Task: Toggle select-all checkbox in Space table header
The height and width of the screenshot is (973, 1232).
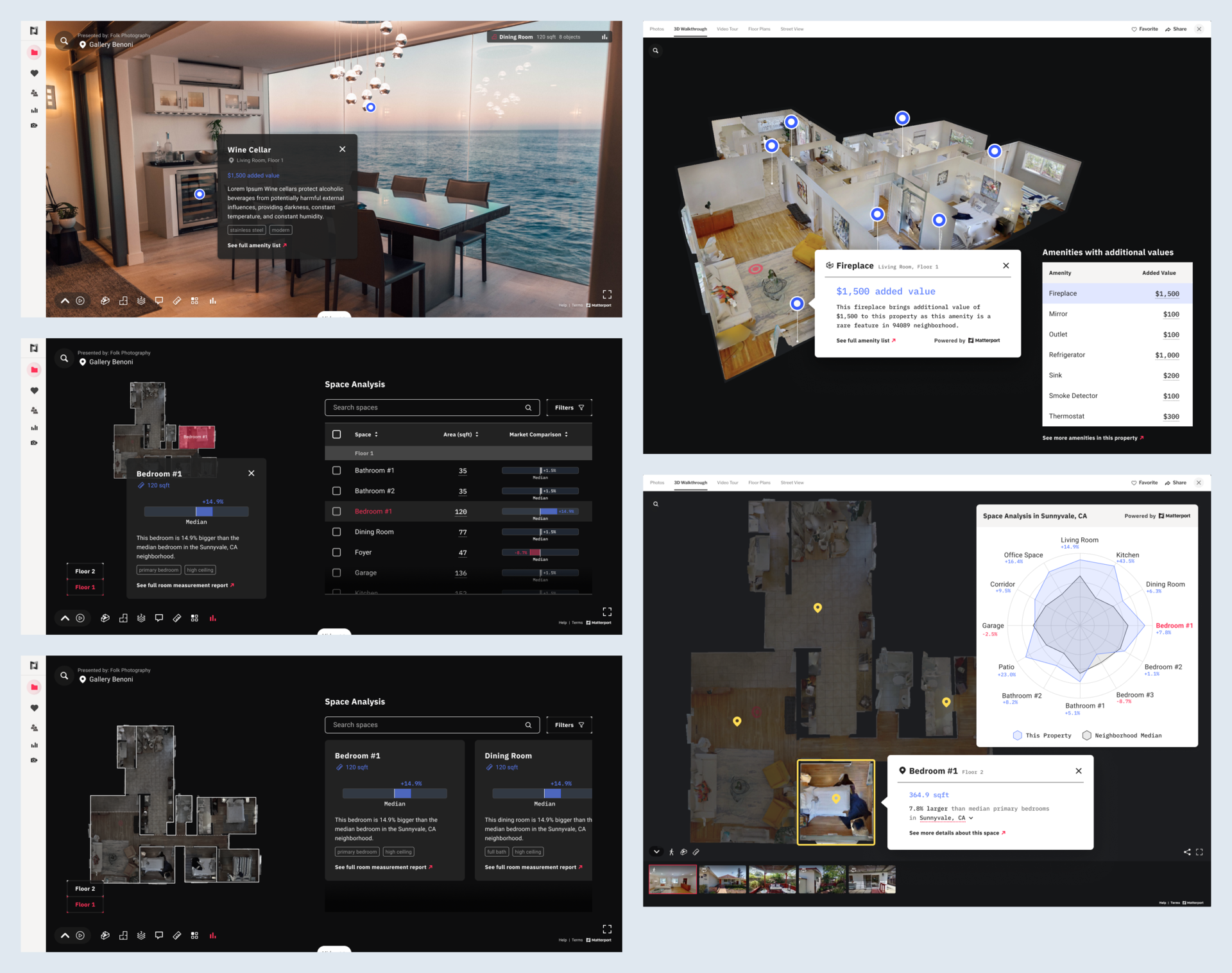Action: [x=336, y=435]
